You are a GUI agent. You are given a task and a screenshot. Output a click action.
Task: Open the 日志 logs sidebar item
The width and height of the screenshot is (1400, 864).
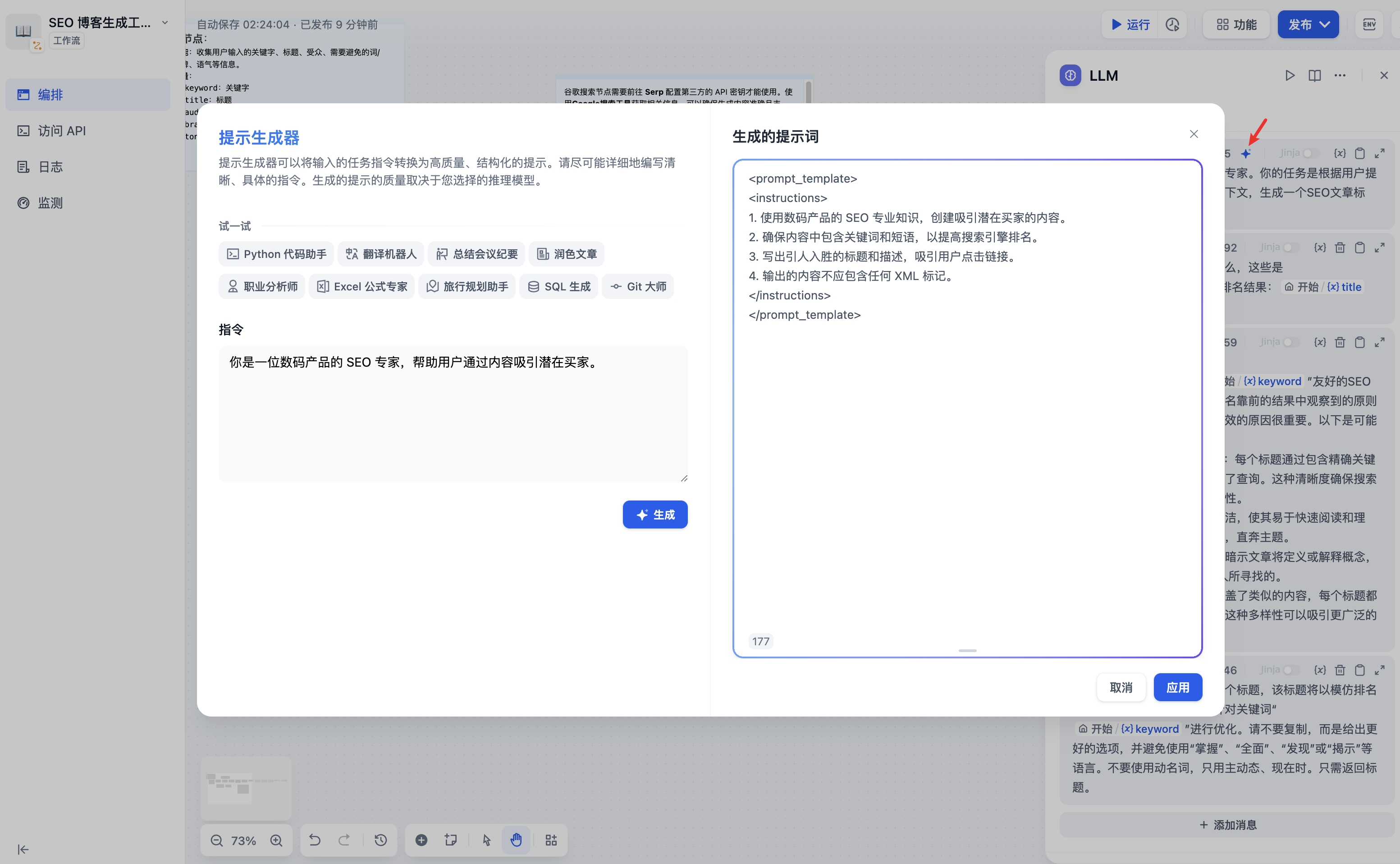[x=50, y=167]
